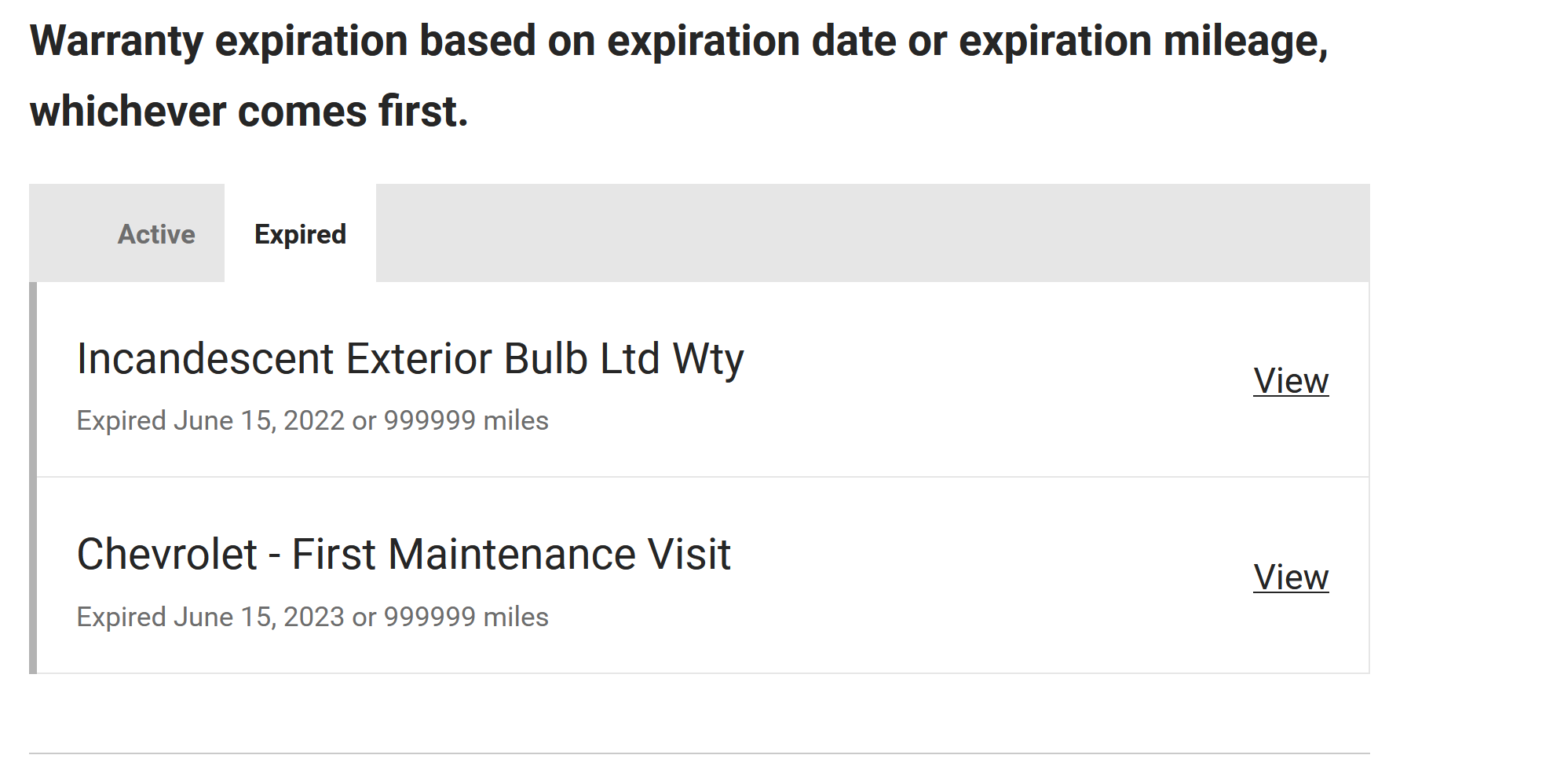Click the Incandescent Exterior Bulb Ltd Wty title

pos(410,359)
